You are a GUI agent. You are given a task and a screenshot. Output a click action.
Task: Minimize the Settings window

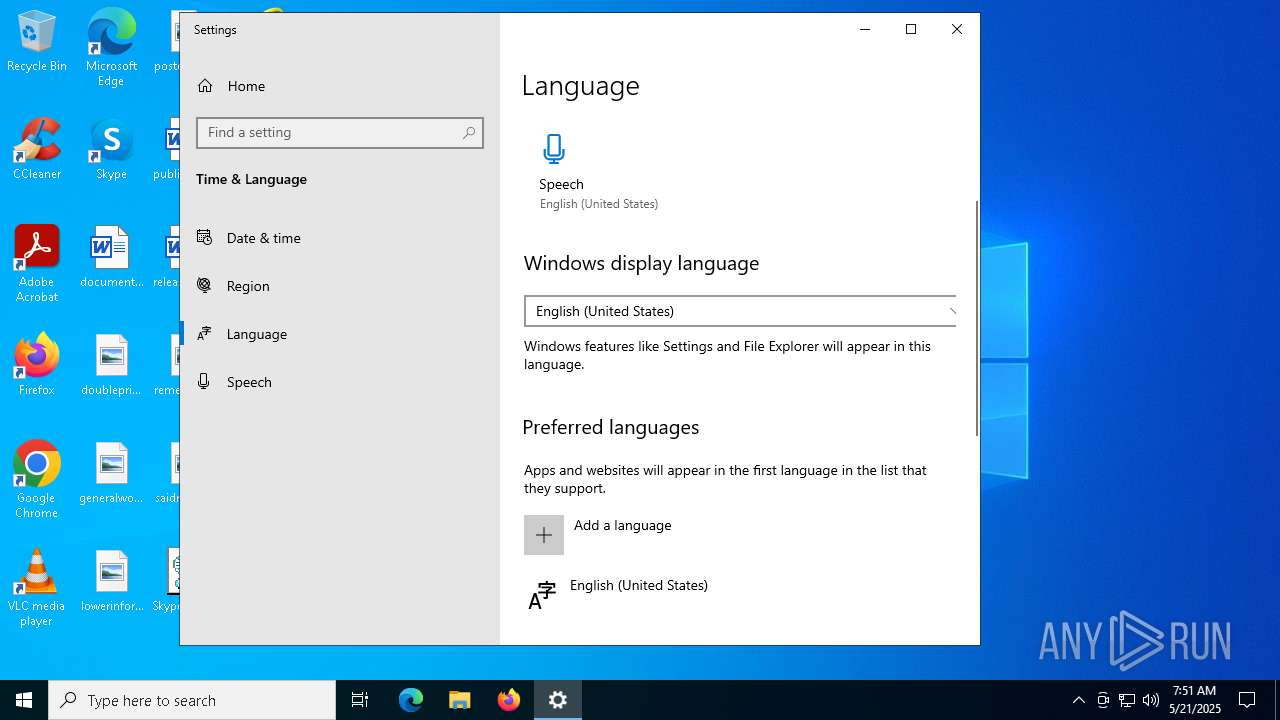pyautogui.click(x=865, y=30)
